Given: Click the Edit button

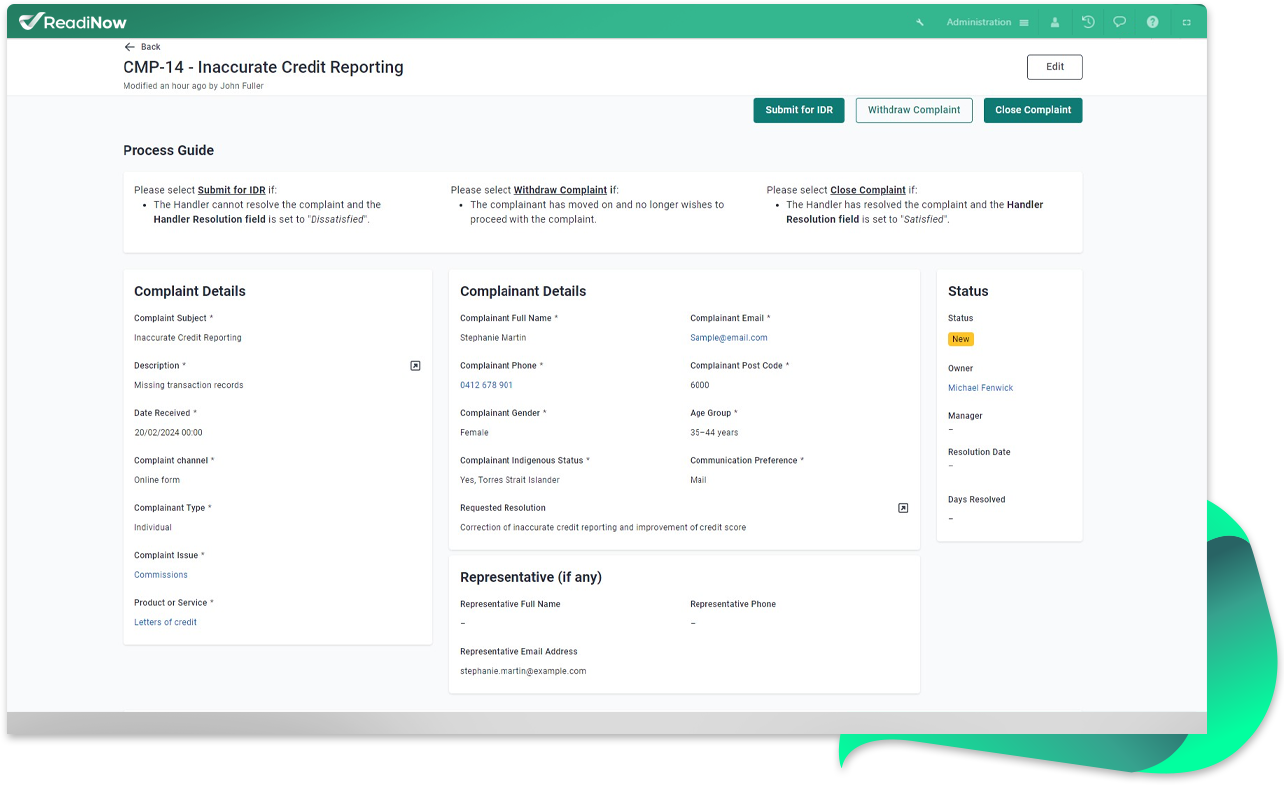Looking at the screenshot, I should pos(1054,67).
